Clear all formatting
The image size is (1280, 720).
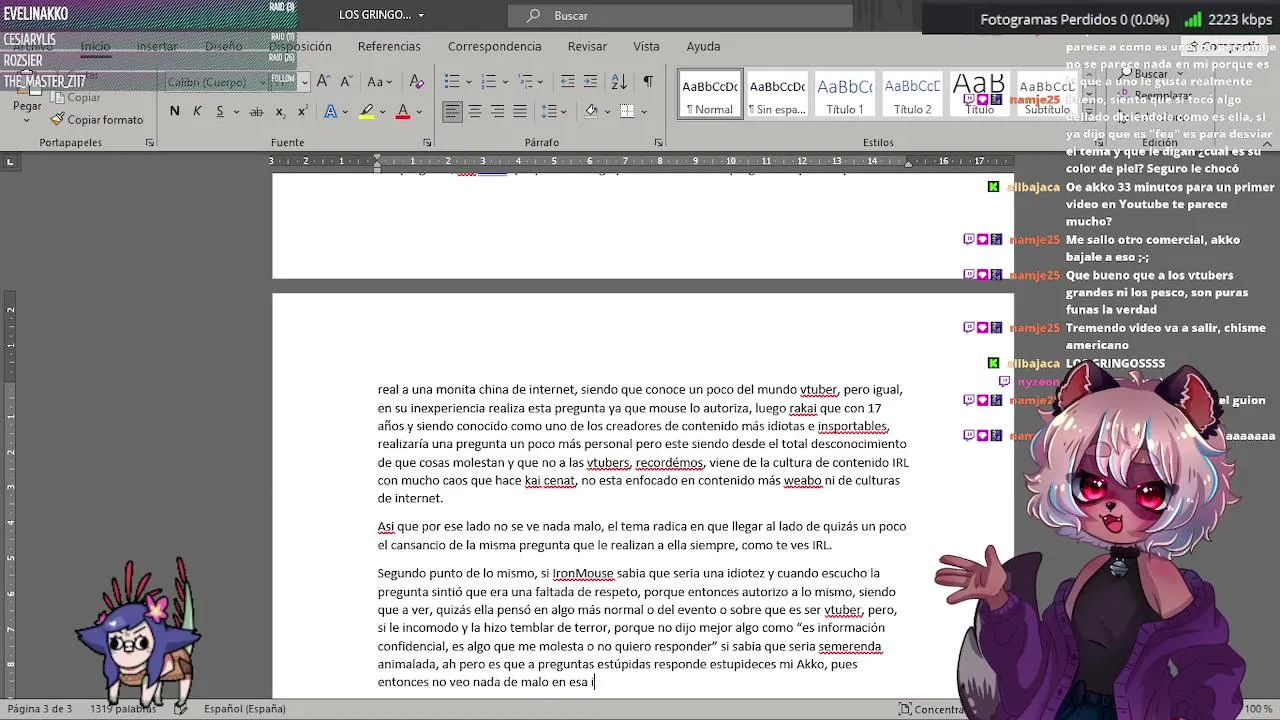click(417, 81)
